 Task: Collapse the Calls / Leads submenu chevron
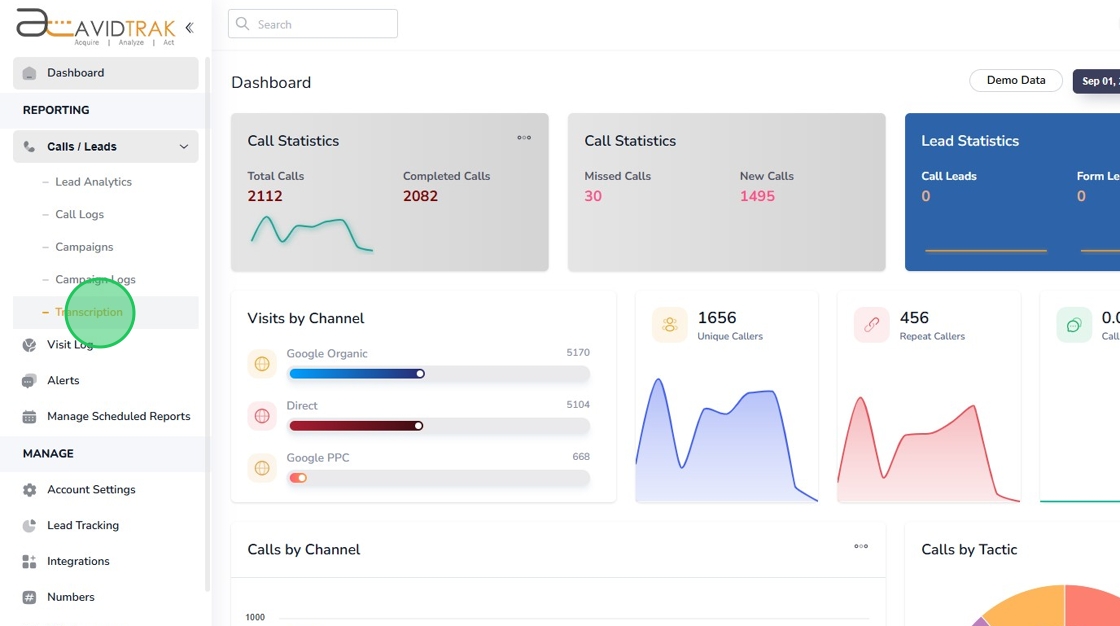click(184, 147)
